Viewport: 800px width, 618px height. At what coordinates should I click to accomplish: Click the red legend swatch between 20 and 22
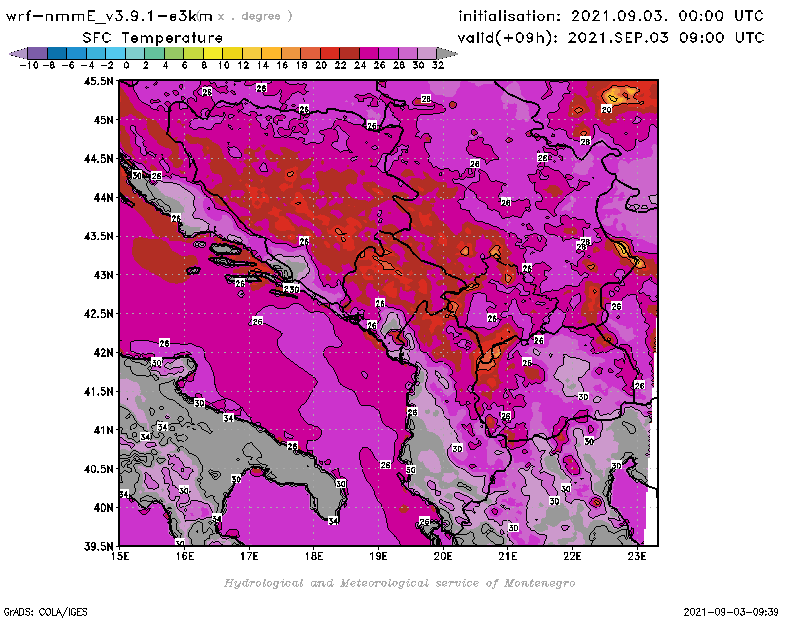pos(330,53)
